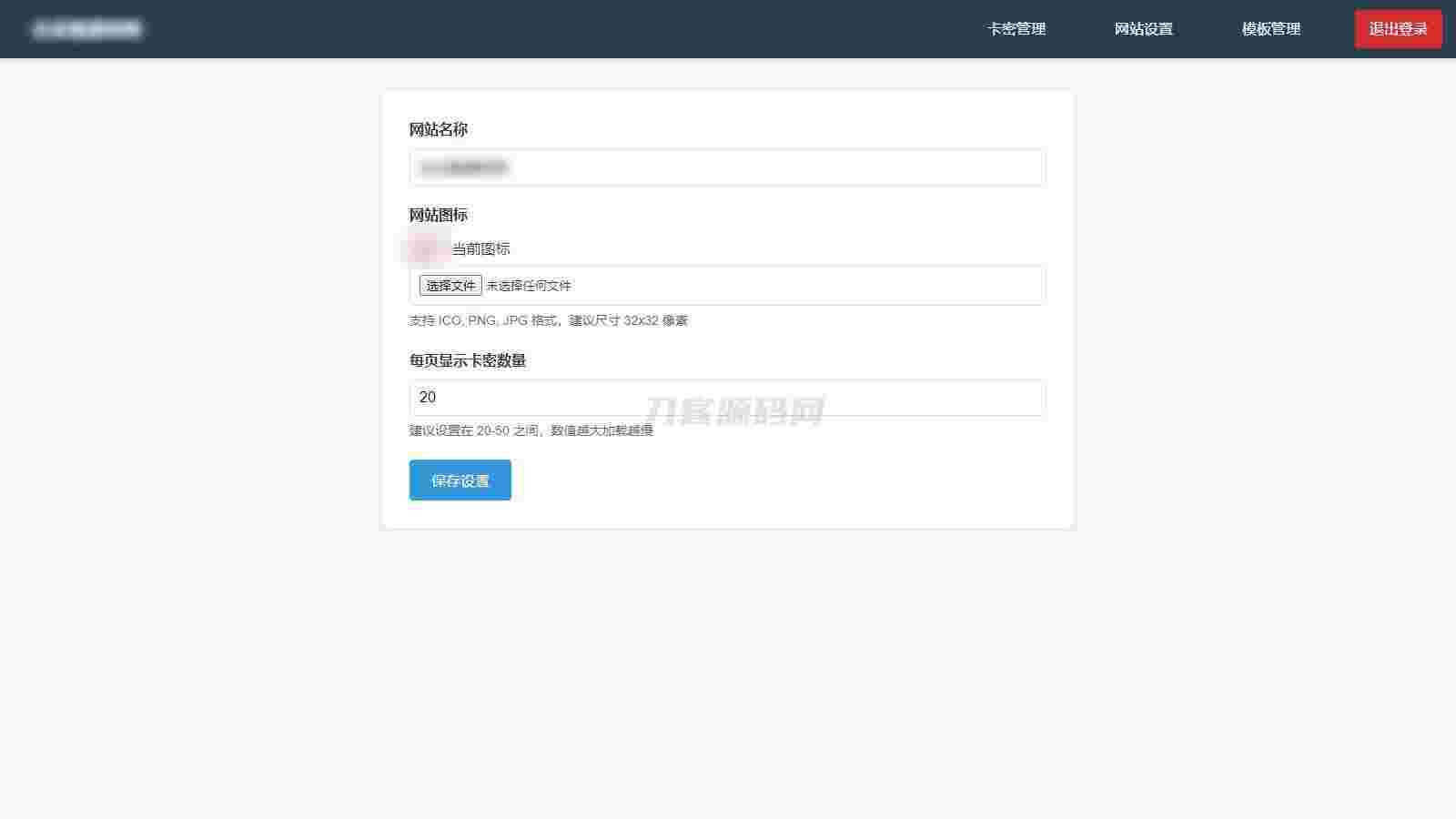
Task: Focus the 每页显示卡密数量 number field
Action: click(x=727, y=398)
